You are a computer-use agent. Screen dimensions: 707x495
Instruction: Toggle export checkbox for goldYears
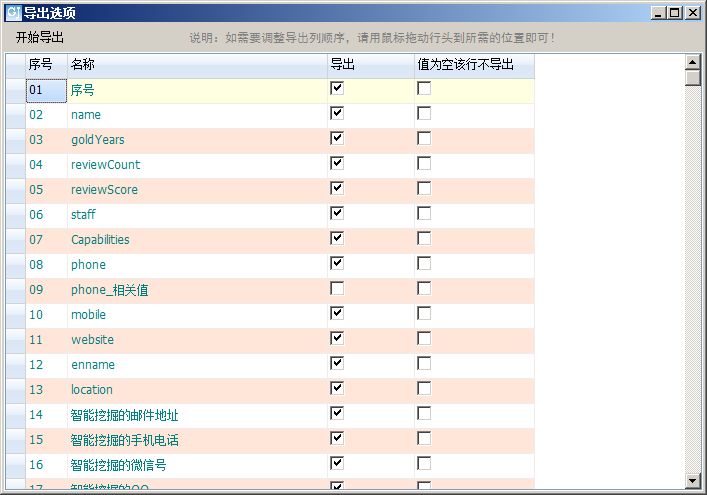pyautogui.click(x=337, y=138)
